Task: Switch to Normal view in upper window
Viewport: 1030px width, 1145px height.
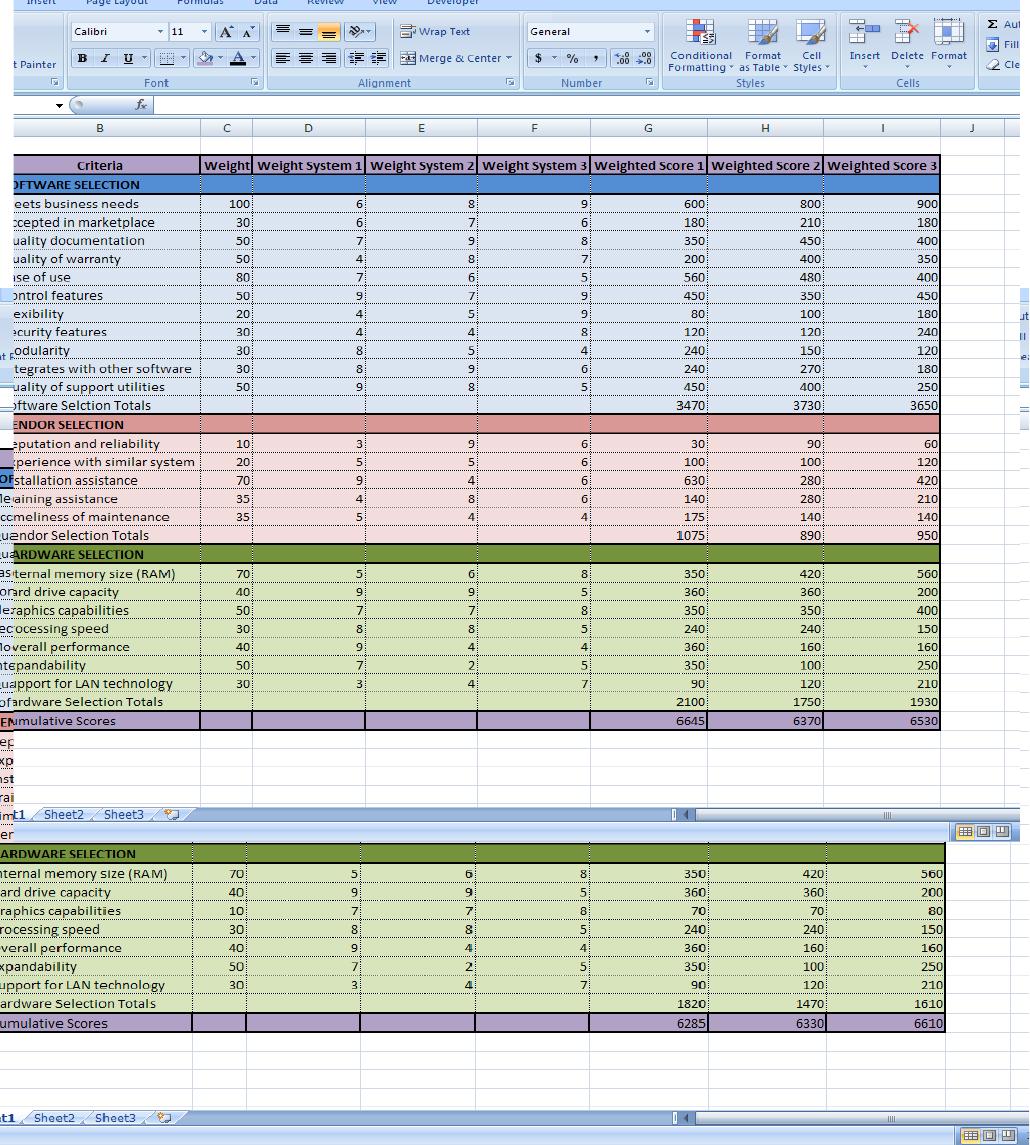Action: tap(965, 831)
